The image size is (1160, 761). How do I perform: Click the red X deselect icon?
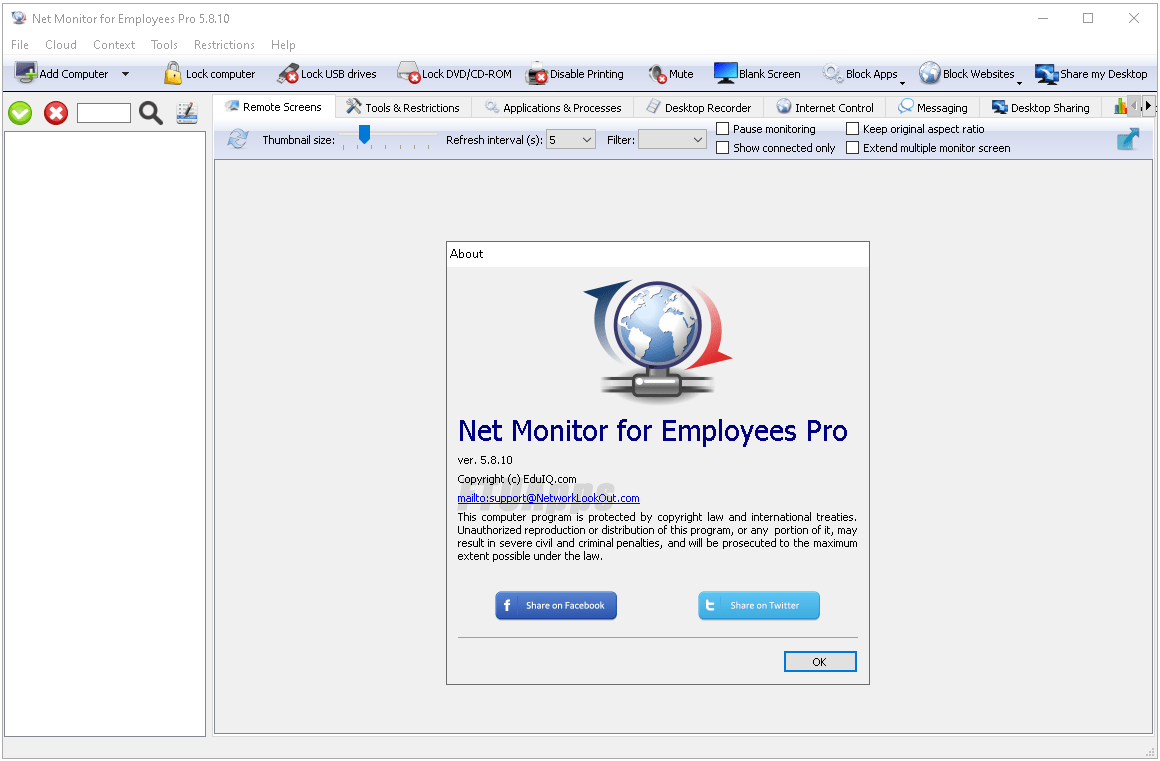[x=55, y=113]
